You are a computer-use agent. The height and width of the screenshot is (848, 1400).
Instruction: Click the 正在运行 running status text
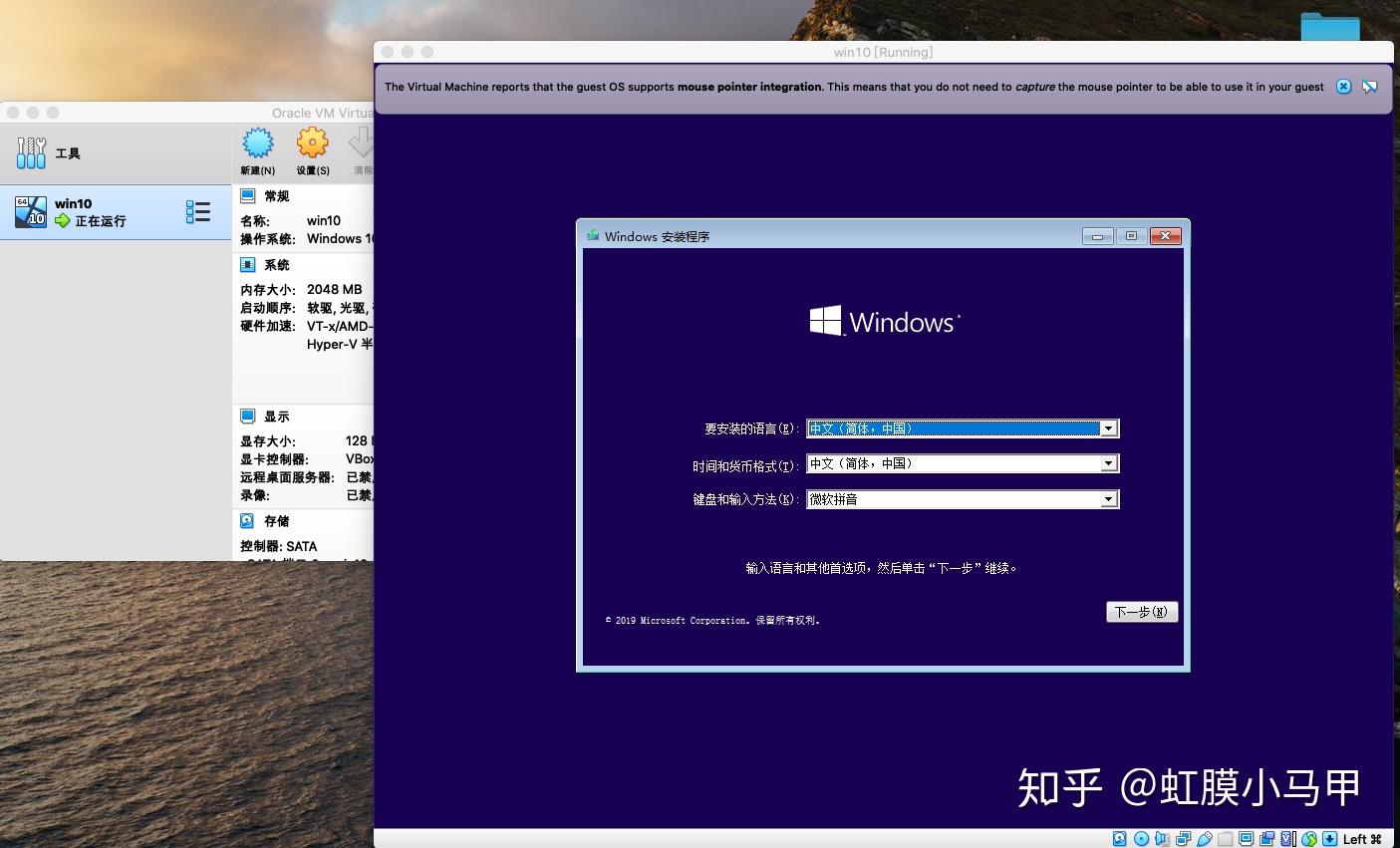[x=101, y=221]
